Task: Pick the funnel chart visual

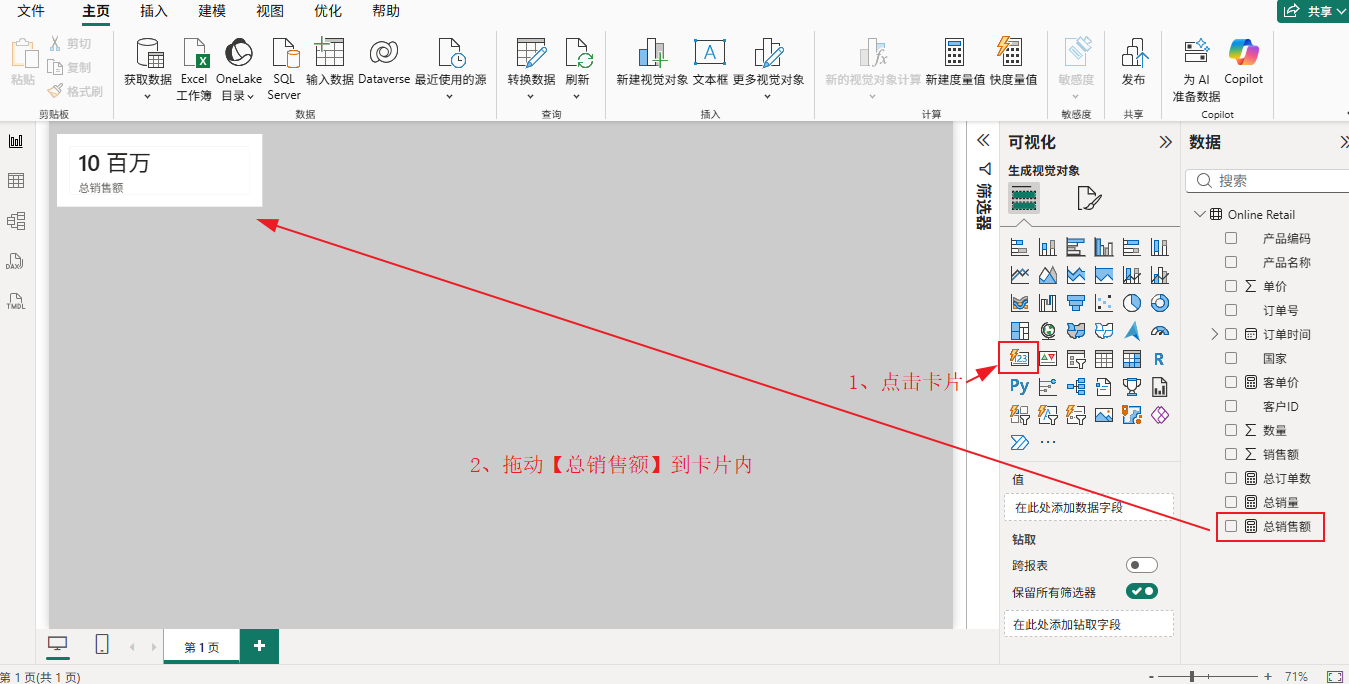Action: click(1076, 303)
